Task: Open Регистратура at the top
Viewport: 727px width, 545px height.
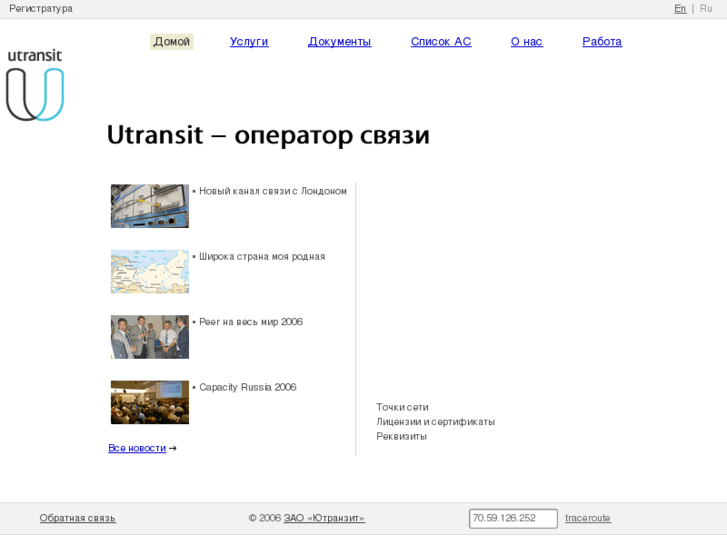Action: (x=41, y=9)
